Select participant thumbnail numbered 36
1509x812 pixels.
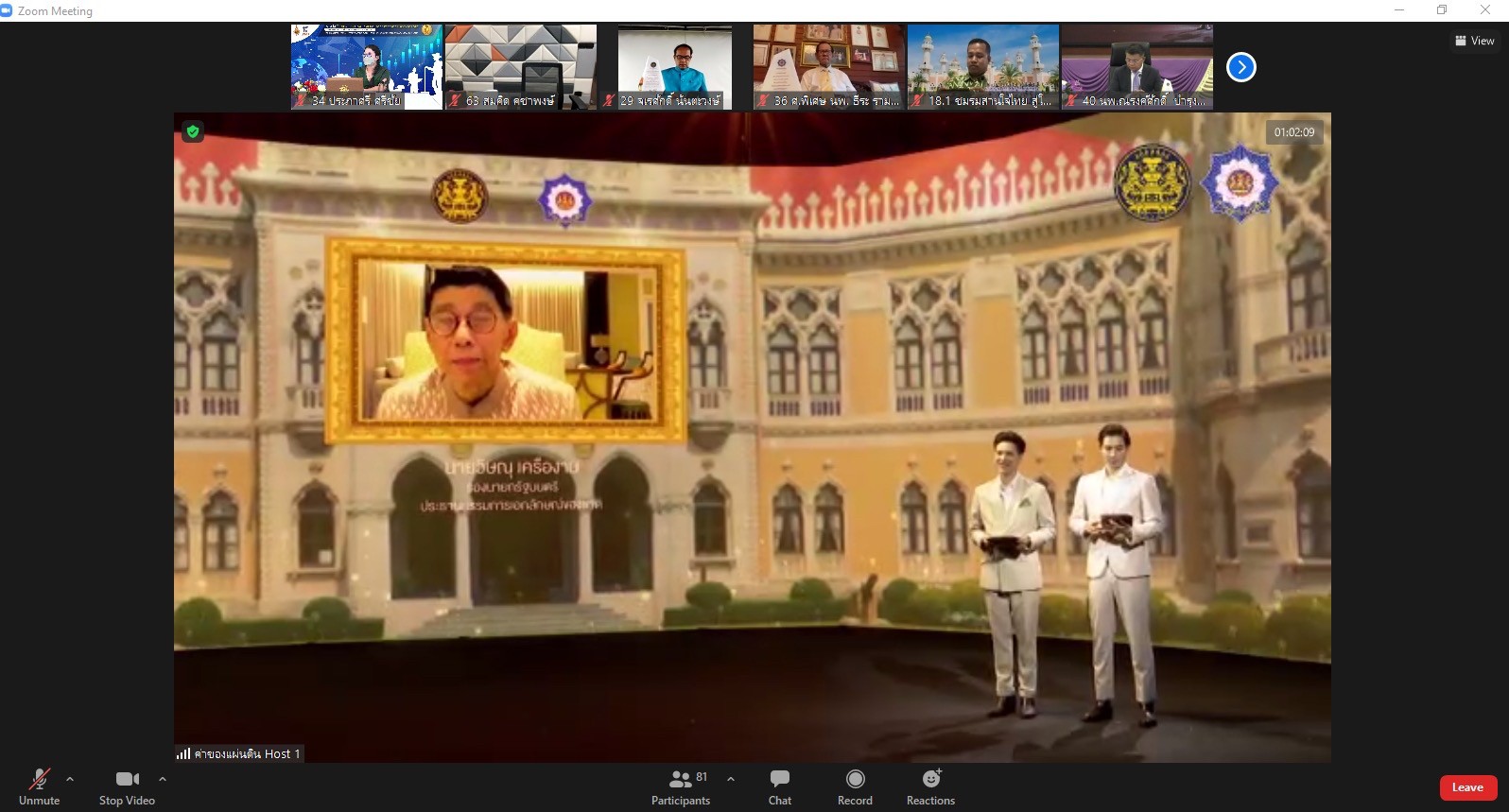[829, 67]
